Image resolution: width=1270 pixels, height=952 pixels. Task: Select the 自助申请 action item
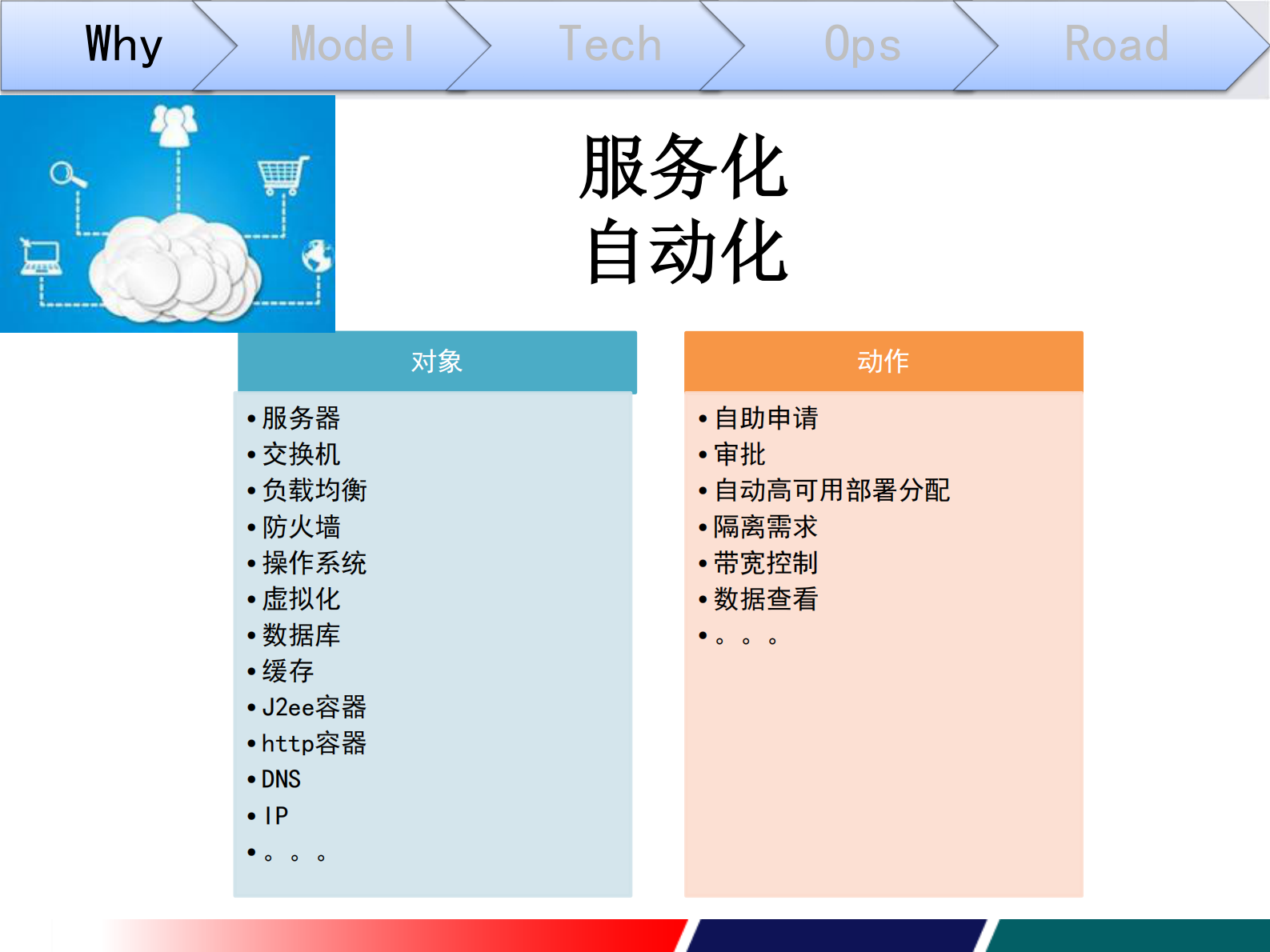point(766,418)
